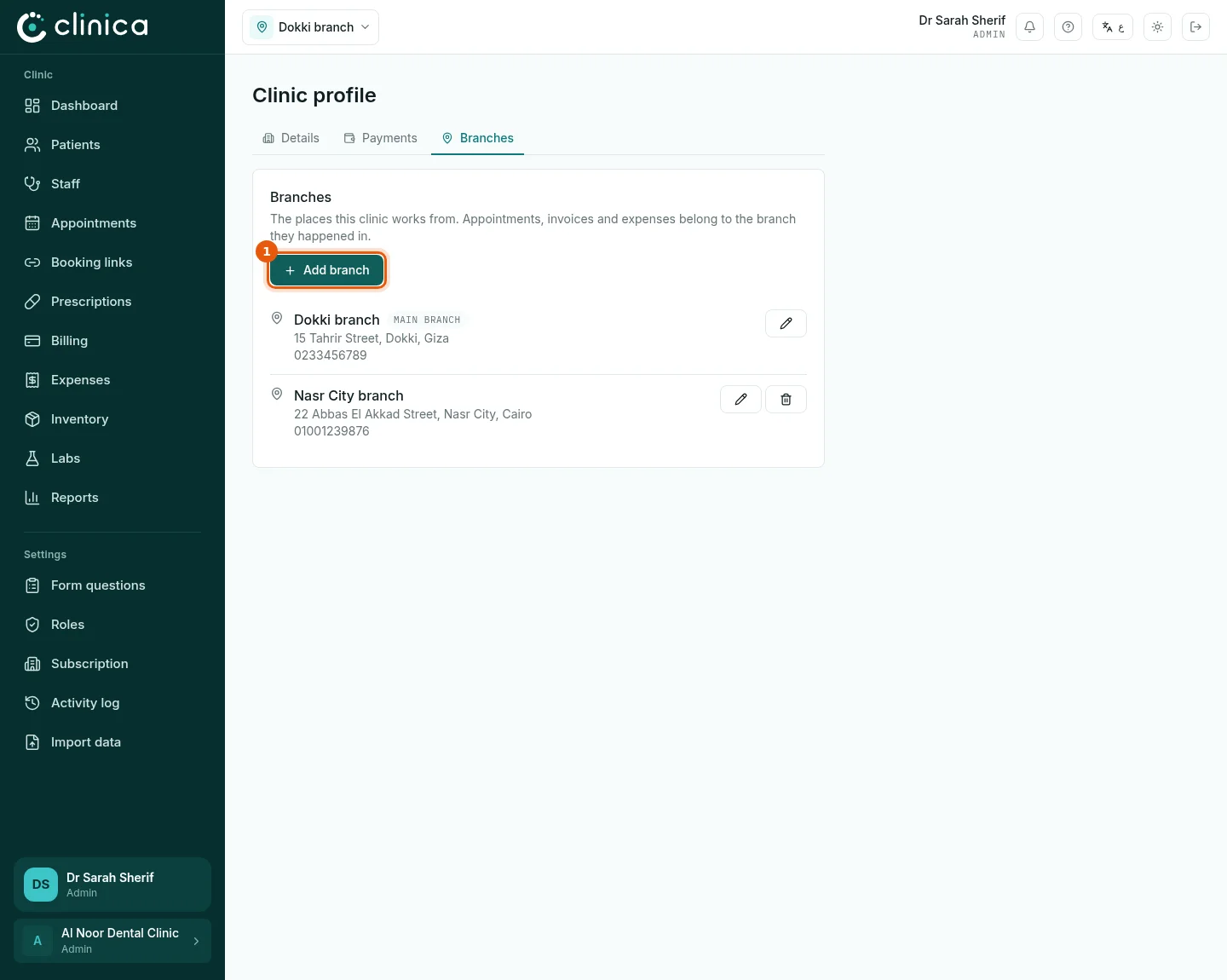Open Form questions settings
The image size is (1227, 980).
pyautogui.click(x=112, y=585)
